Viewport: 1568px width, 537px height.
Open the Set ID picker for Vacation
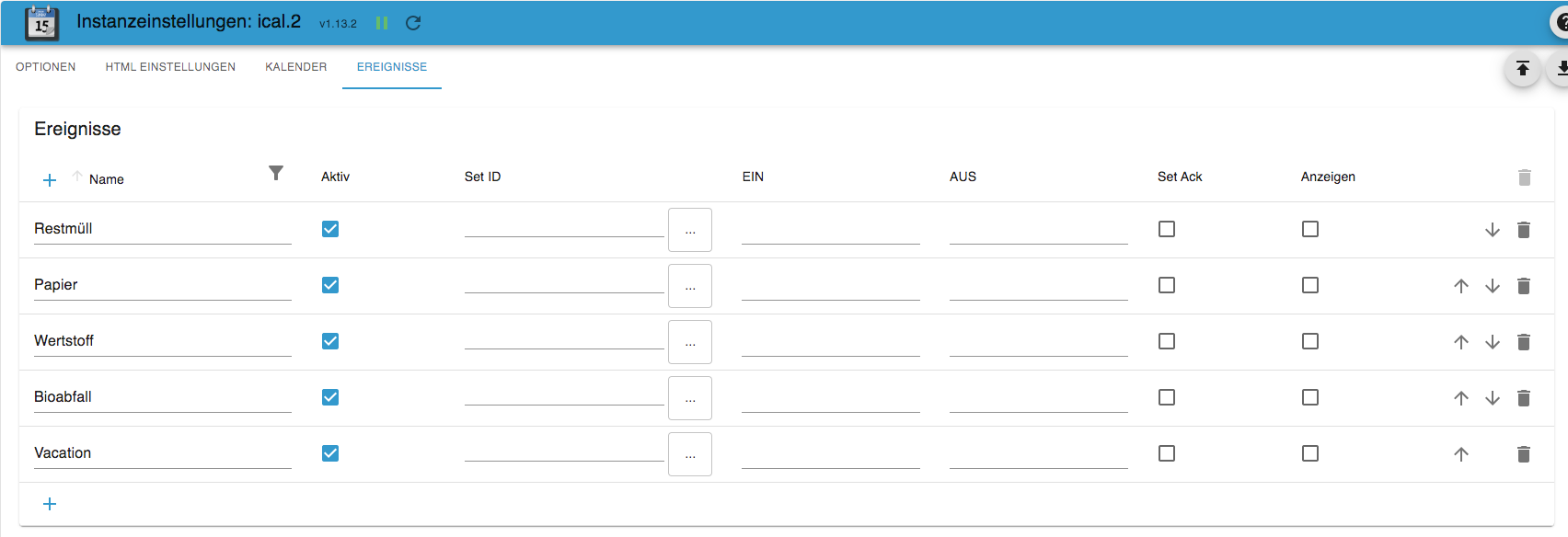point(690,454)
